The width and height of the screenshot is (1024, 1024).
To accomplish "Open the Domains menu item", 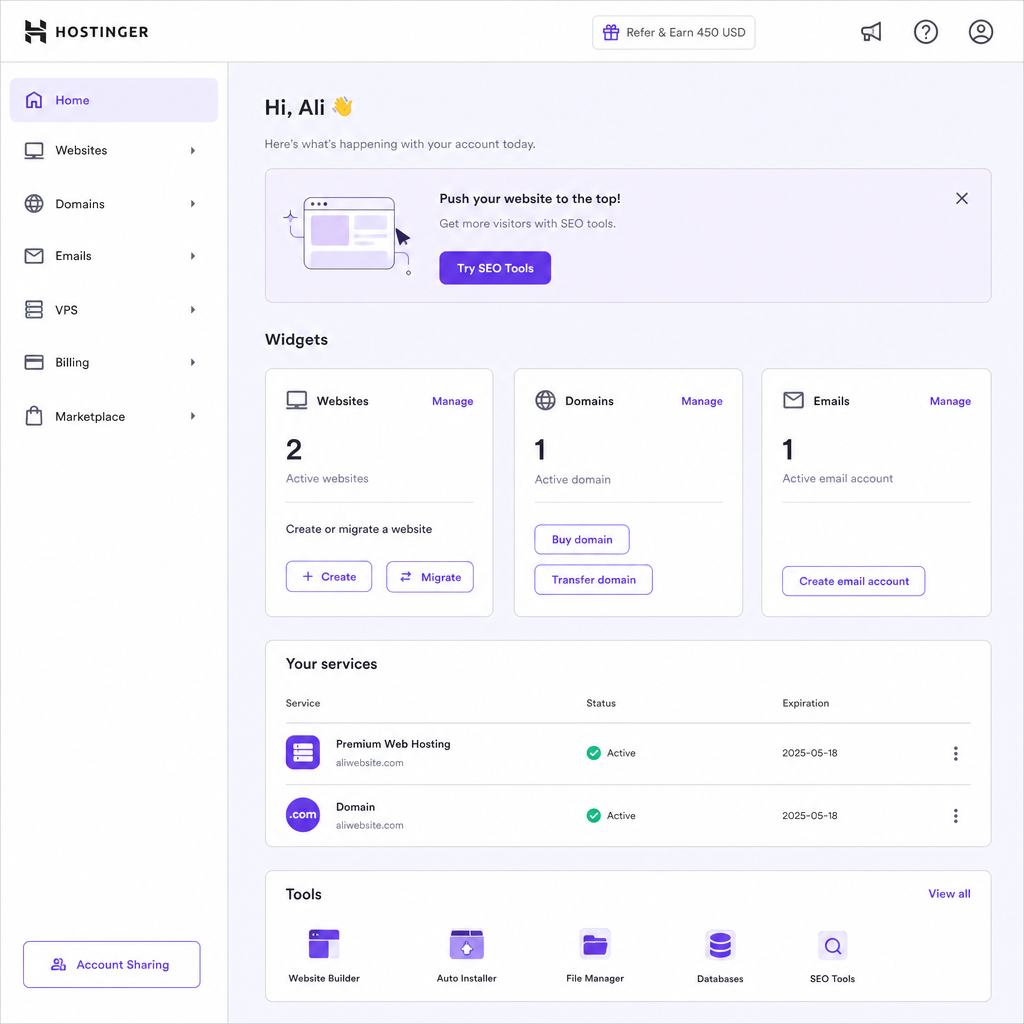I will [114, 204].
